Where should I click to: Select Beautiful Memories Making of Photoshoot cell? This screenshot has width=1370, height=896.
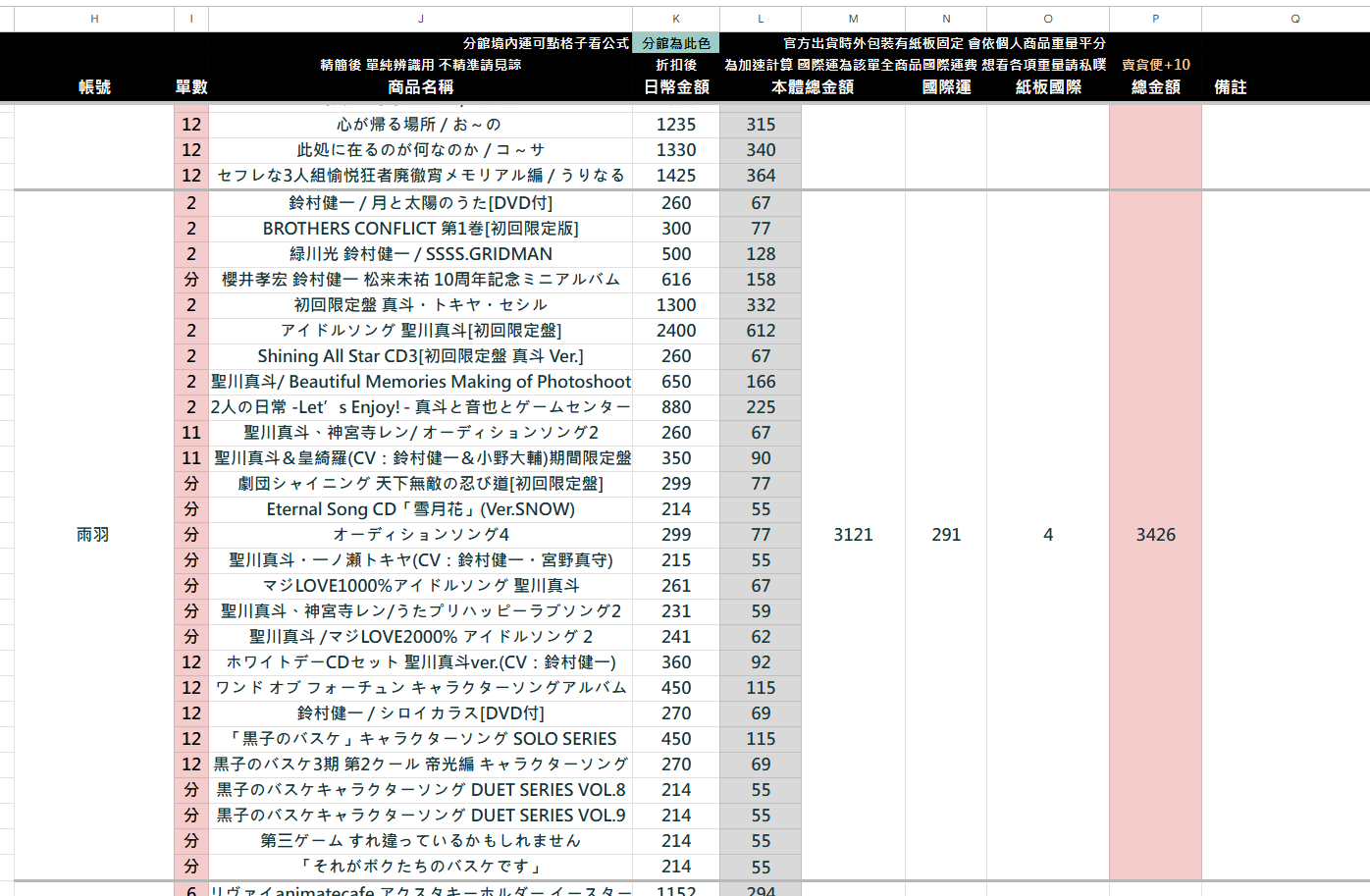[x=421, y=382]
